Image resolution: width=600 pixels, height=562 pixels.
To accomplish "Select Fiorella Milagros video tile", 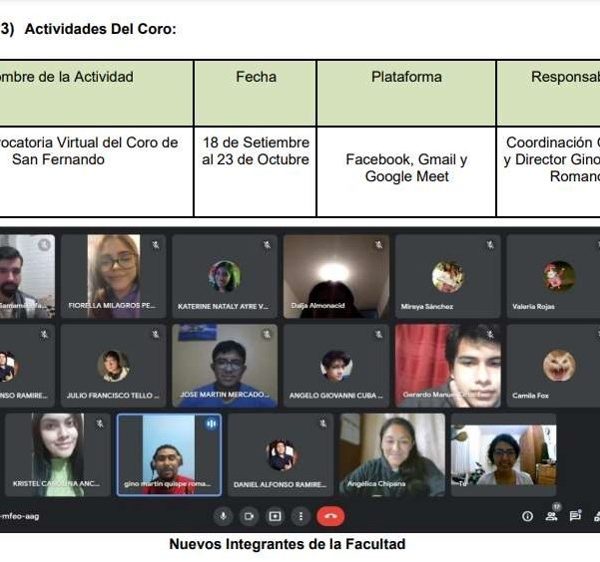I will point(113,276).
